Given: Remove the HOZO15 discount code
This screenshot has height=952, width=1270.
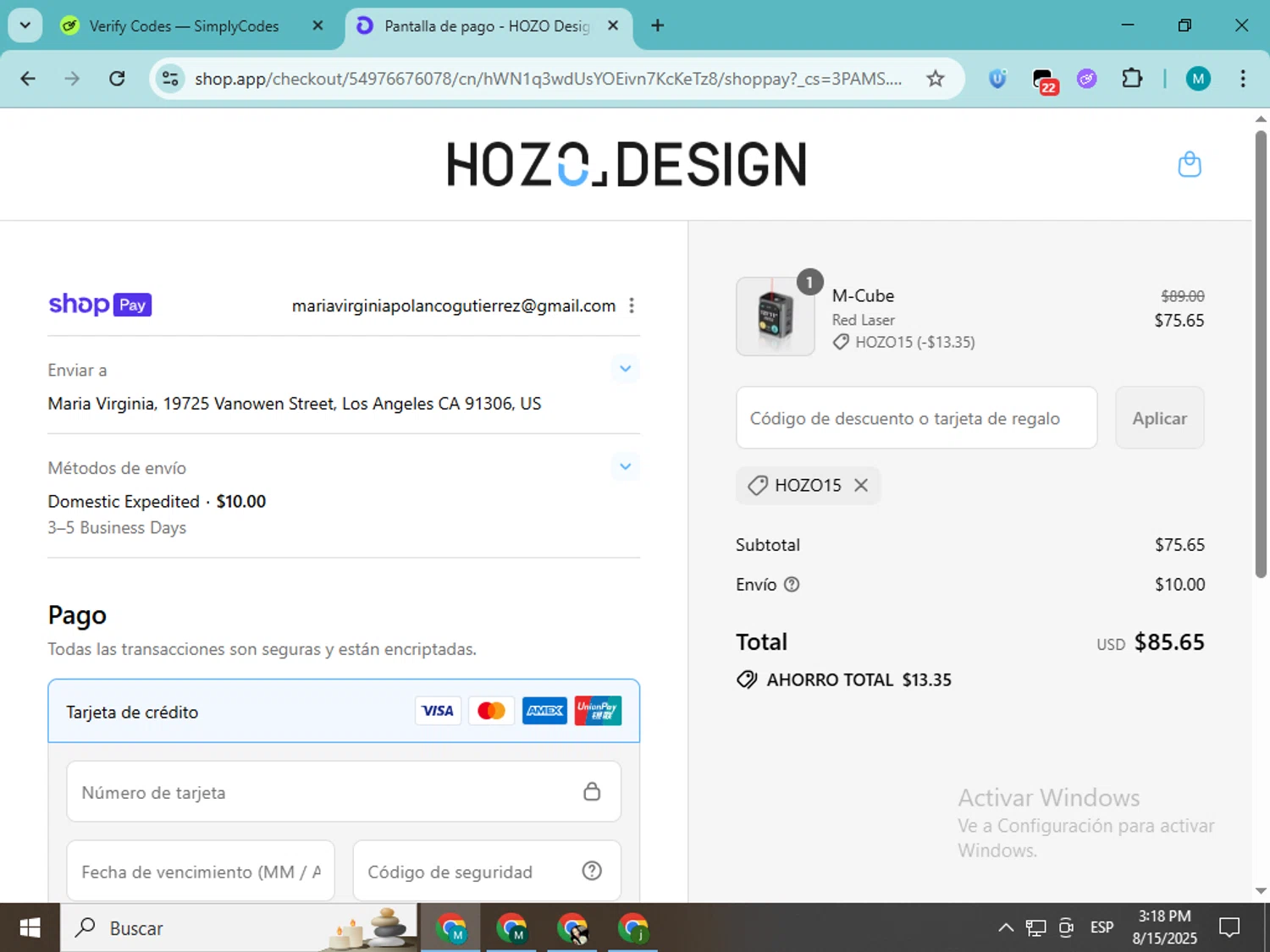Looking at the screenshot, I should click(x=861, y=485).
